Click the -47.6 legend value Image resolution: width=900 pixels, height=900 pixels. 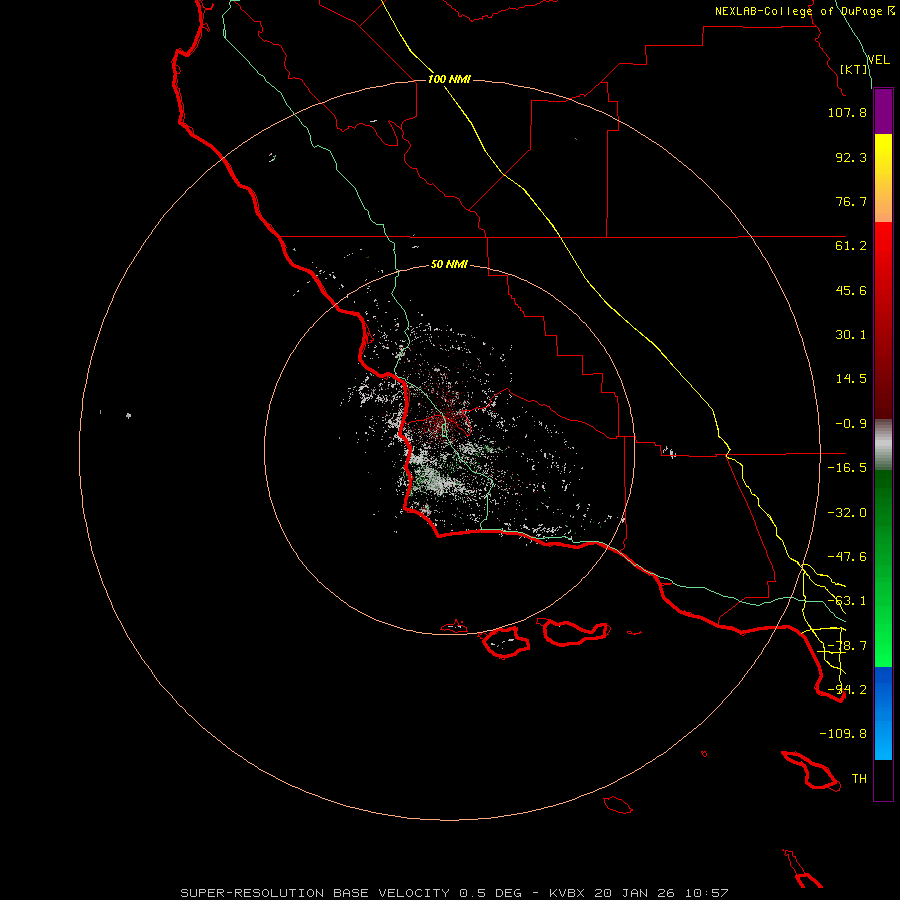click(847, 557)
